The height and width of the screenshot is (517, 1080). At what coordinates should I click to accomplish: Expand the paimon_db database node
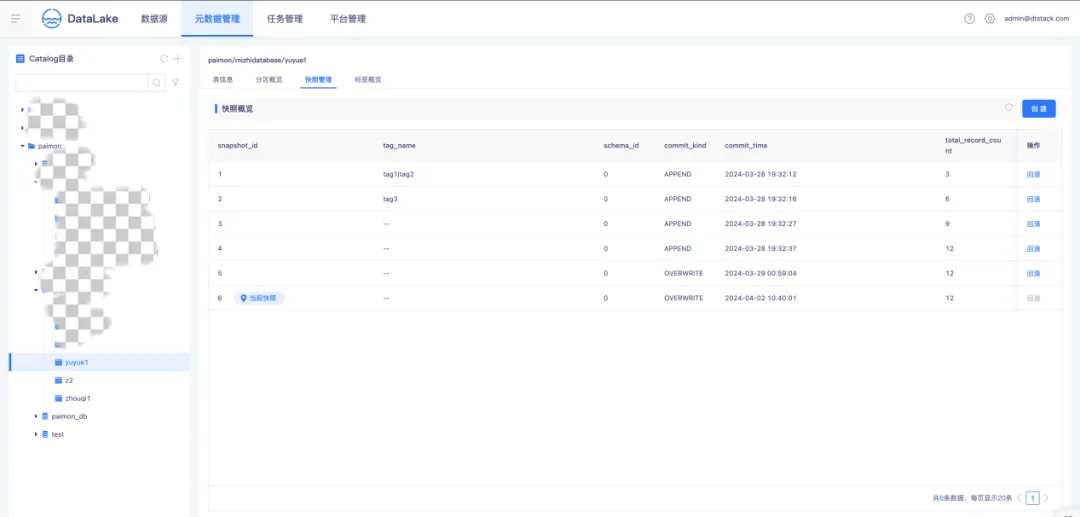tap(36, 416)
